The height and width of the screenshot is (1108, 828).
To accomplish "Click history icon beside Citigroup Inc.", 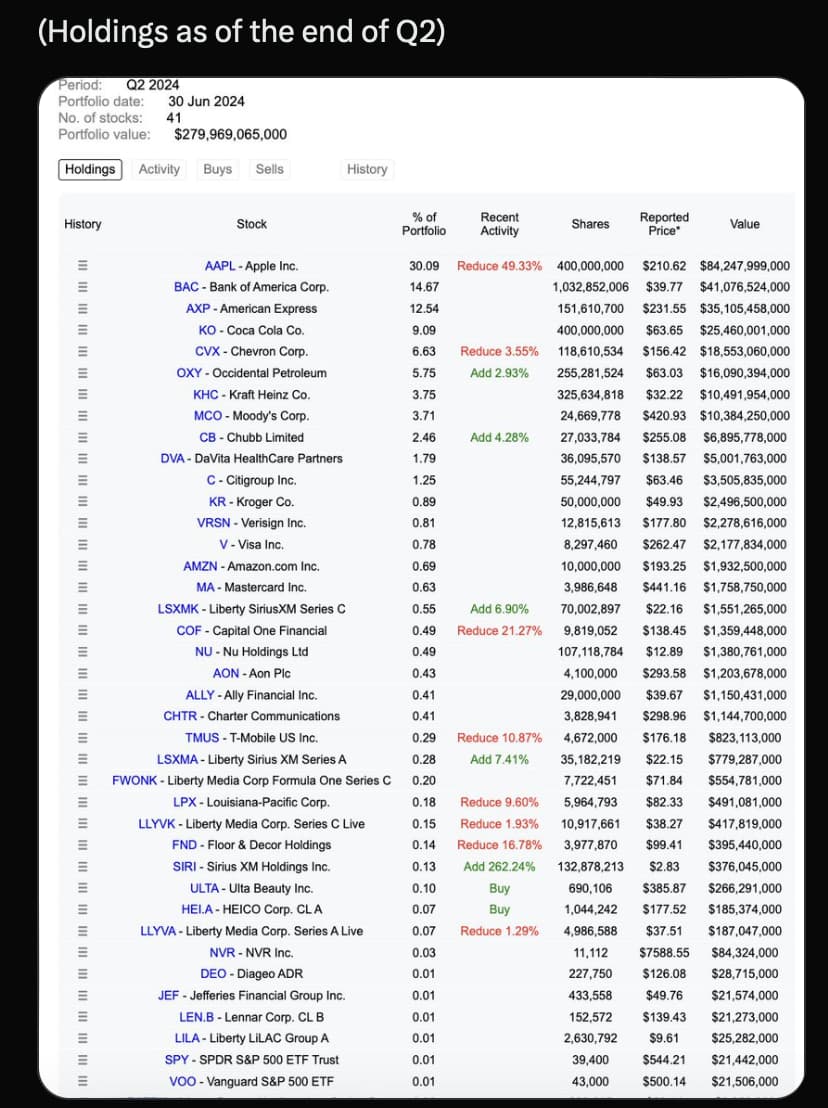I will (x=83, y=480).
